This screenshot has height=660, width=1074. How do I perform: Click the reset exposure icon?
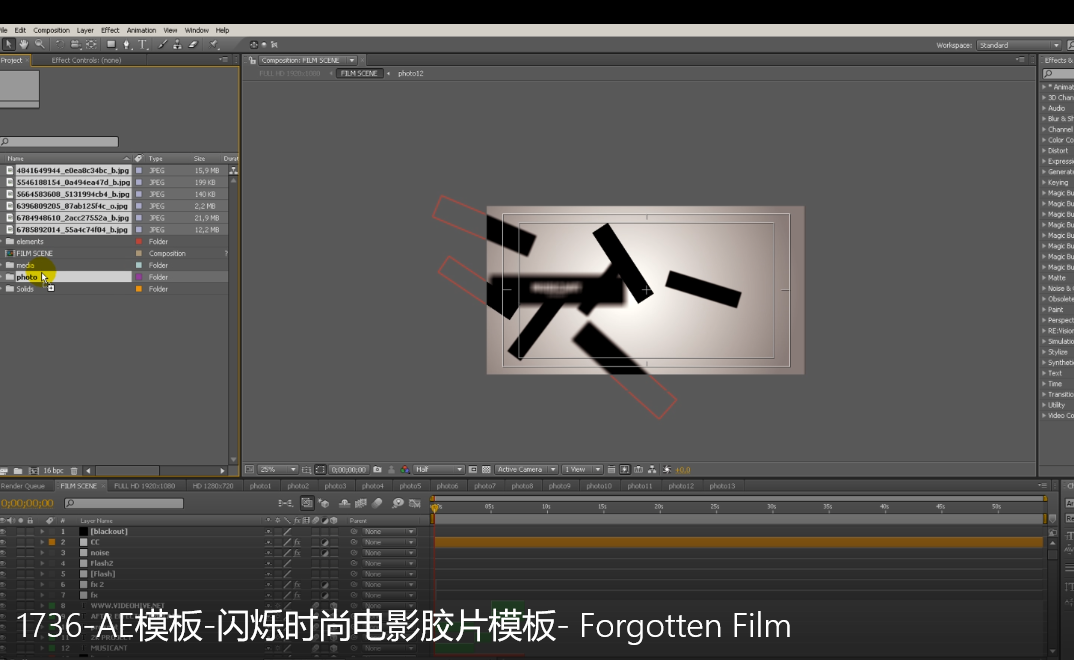[x=666, y=470]
